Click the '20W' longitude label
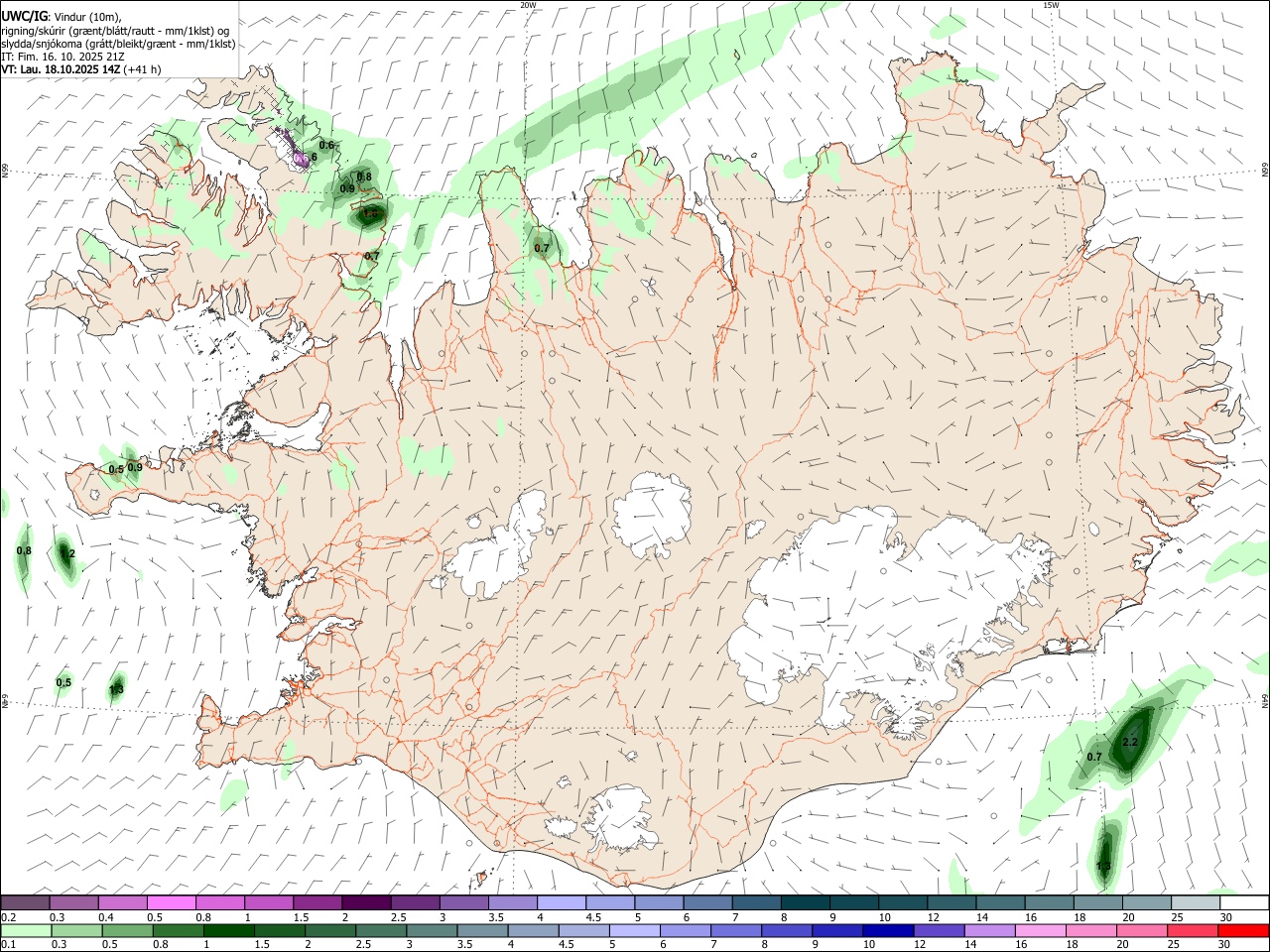This screenshot has height=952, width=1270. (x=528, y=5)
